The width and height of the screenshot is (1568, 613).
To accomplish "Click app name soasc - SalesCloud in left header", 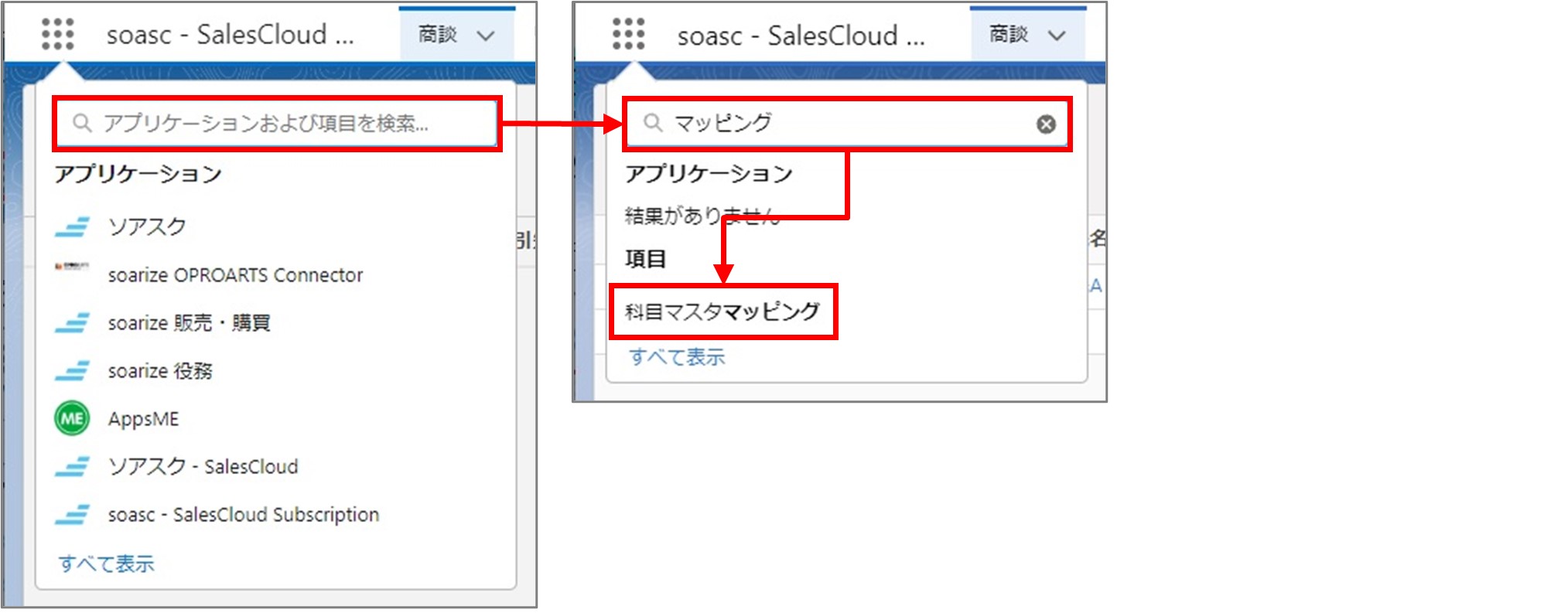I will pyautogui.click(x=231, y=35).
